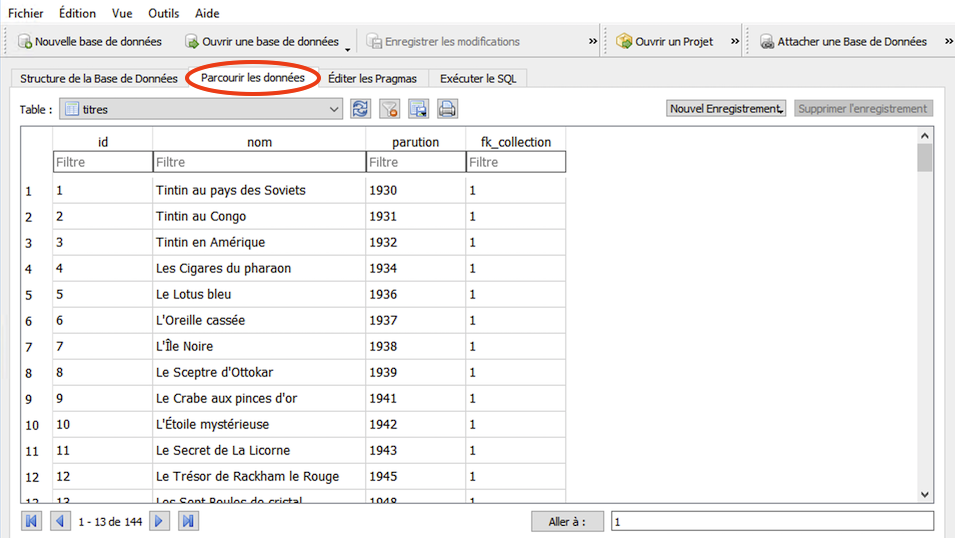The width and height of the screenshot is (955, 538).
Task: Expand the toolbar overflow chevron after Enregistrer les modifications
Action: point(593,42)
